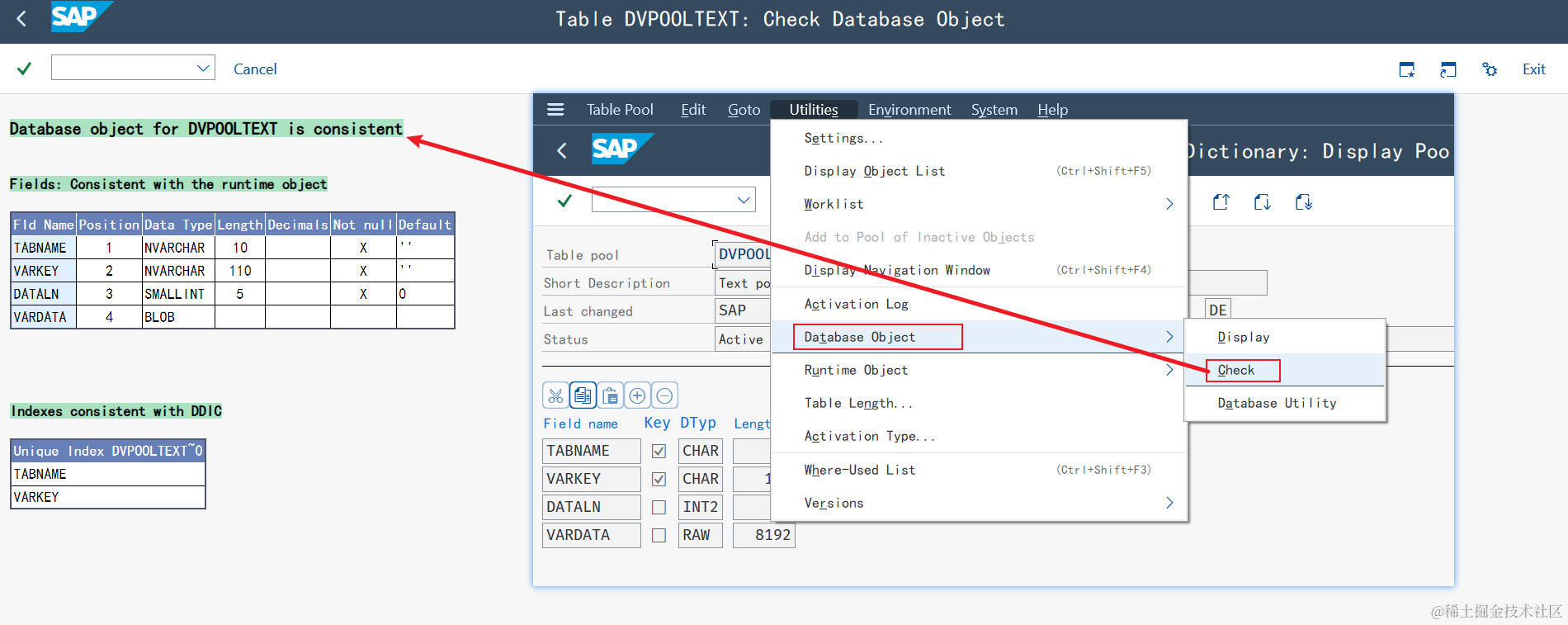
Task: Toggle Key checkbox for TABNAME field
Action: 659,452
